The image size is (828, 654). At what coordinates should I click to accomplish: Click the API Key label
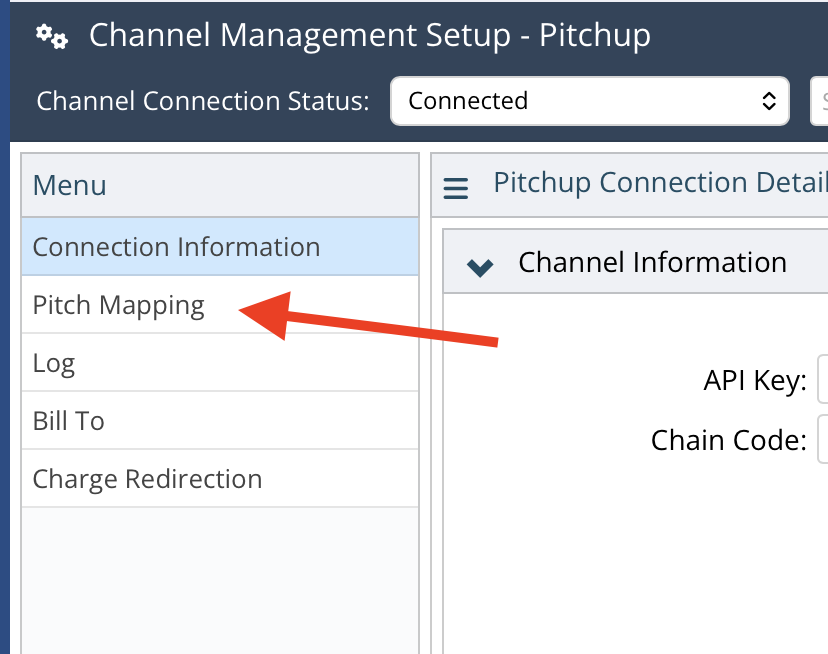point(755,380)
